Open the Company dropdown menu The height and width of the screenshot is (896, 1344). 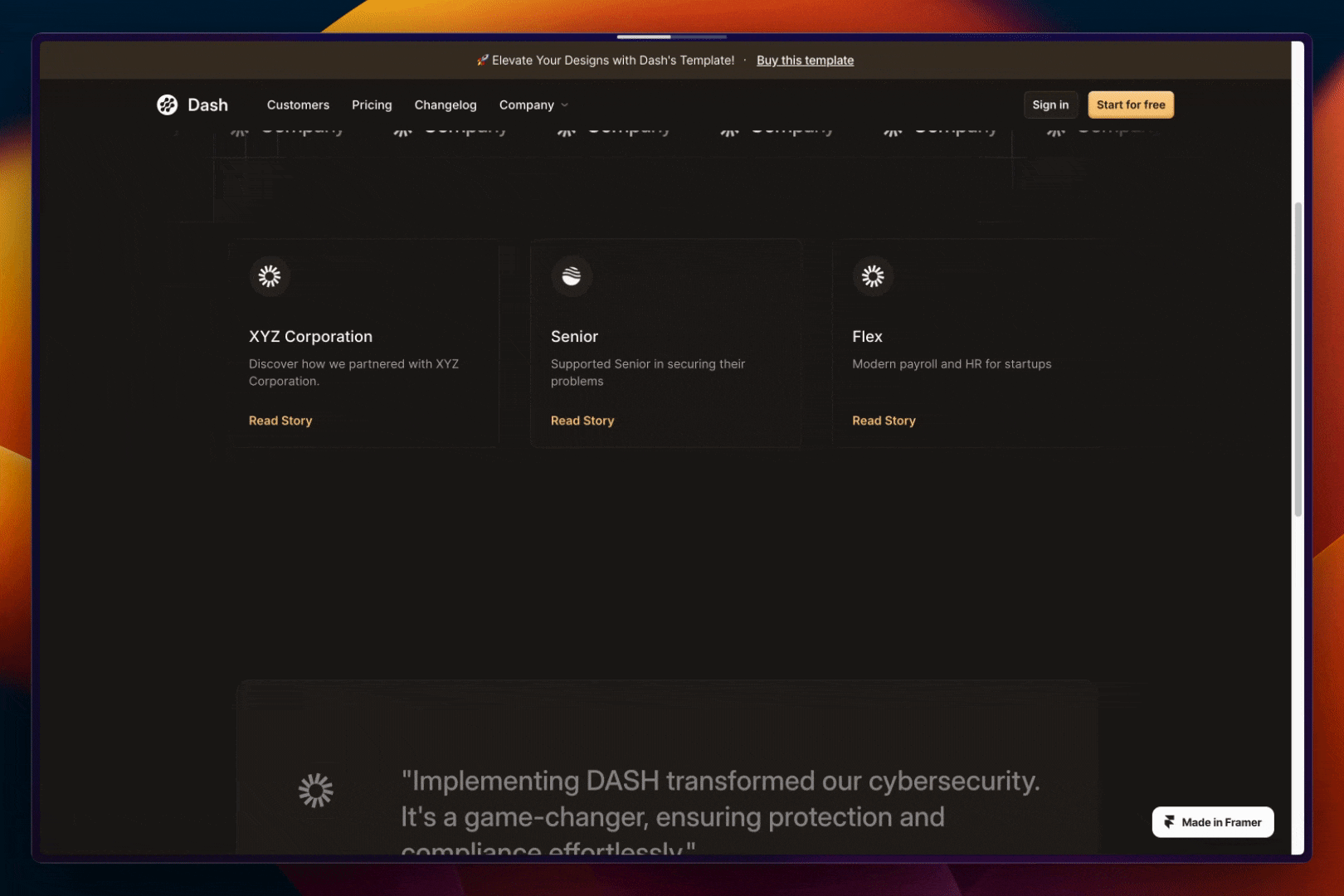(528, 105)
